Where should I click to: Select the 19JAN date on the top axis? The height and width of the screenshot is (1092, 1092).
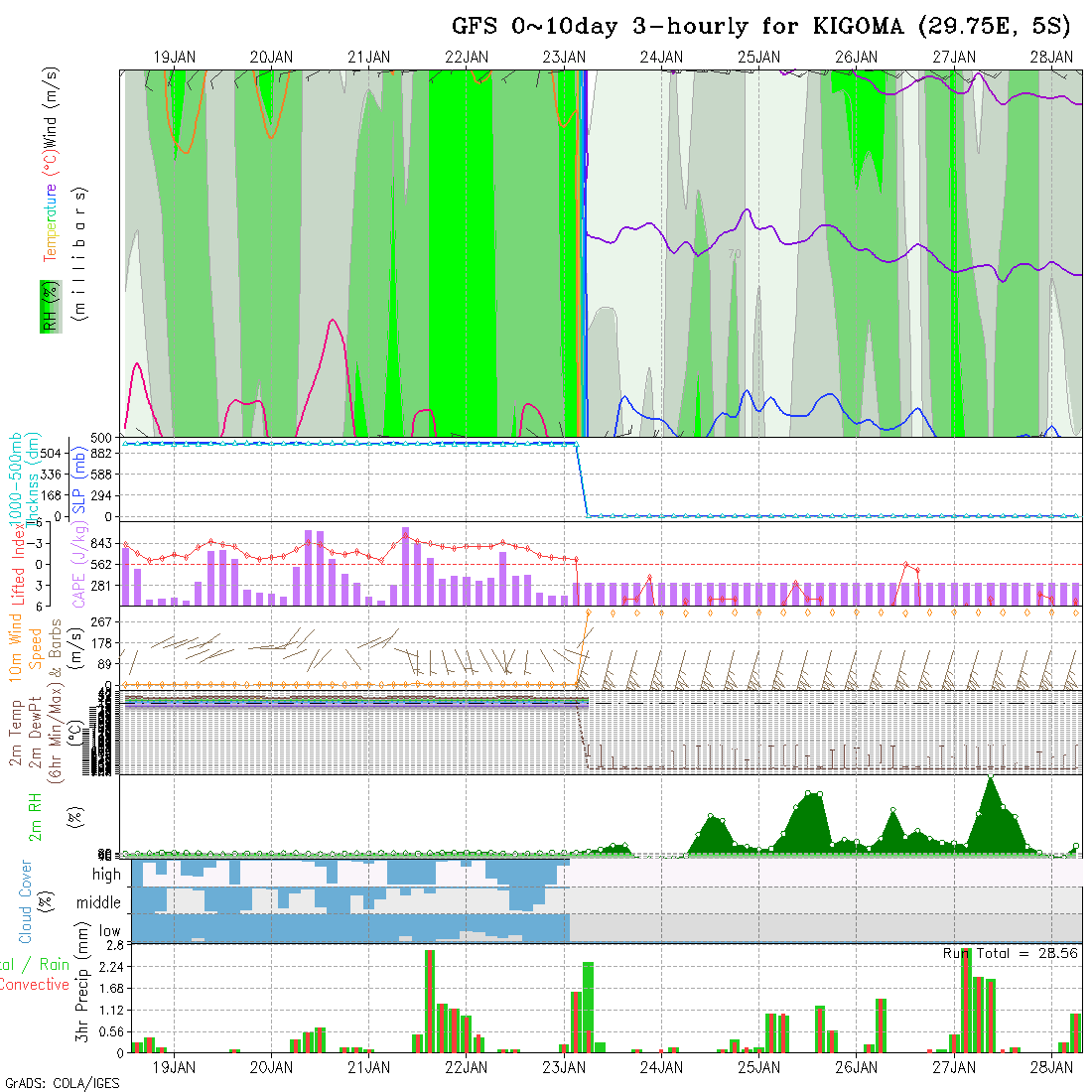174,58
